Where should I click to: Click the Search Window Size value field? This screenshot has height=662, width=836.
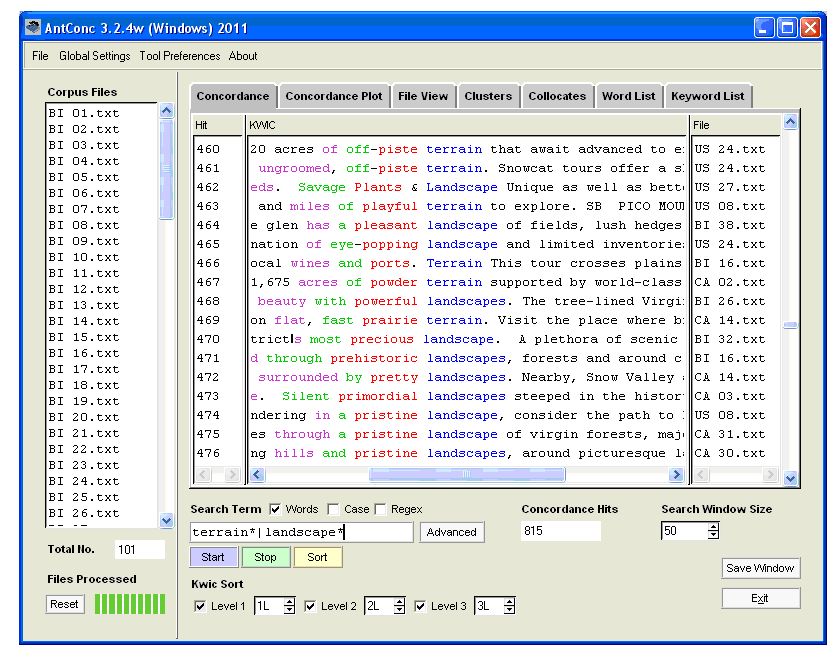(x=685, y=531)
